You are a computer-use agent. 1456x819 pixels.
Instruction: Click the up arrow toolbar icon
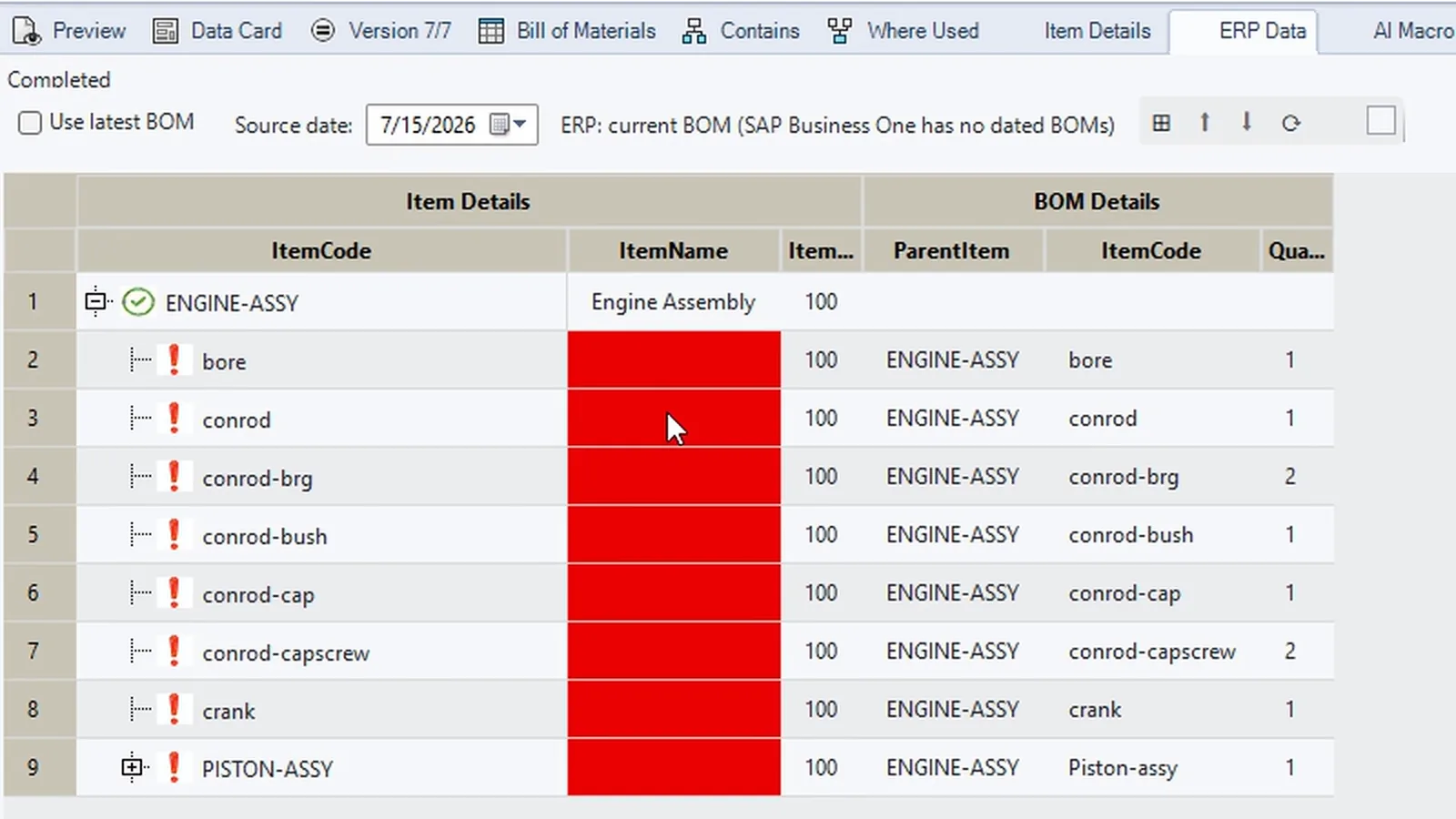pos(1204,122)
